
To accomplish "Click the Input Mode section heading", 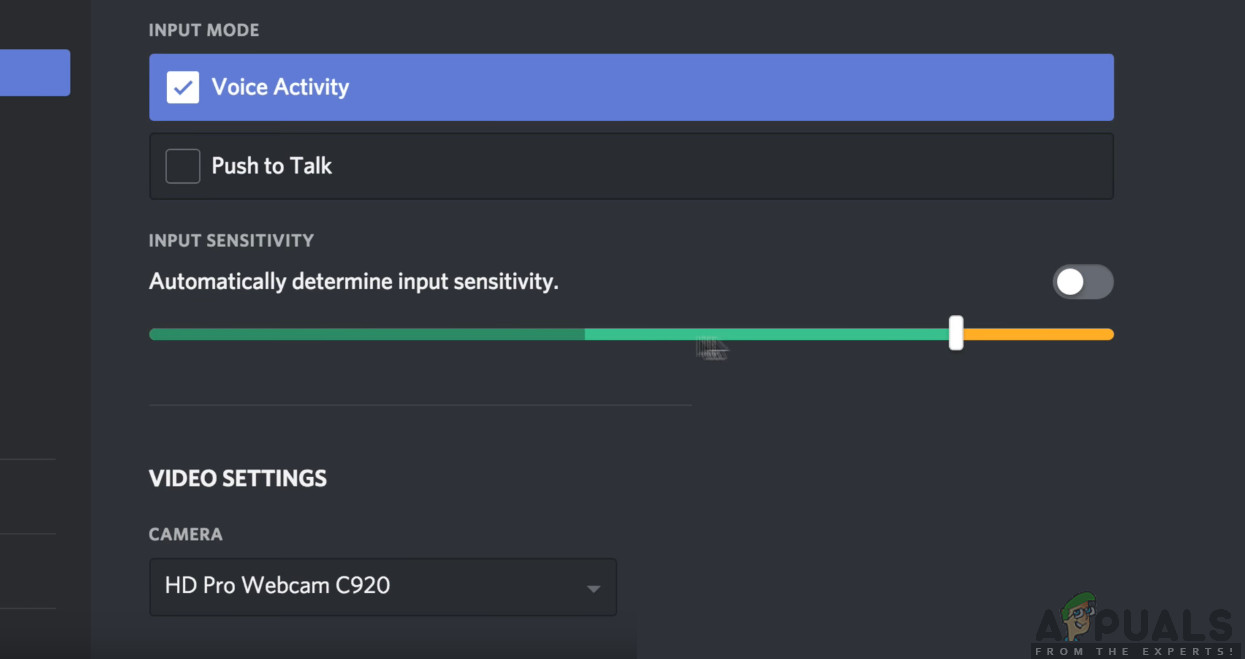I will [204, 30].
